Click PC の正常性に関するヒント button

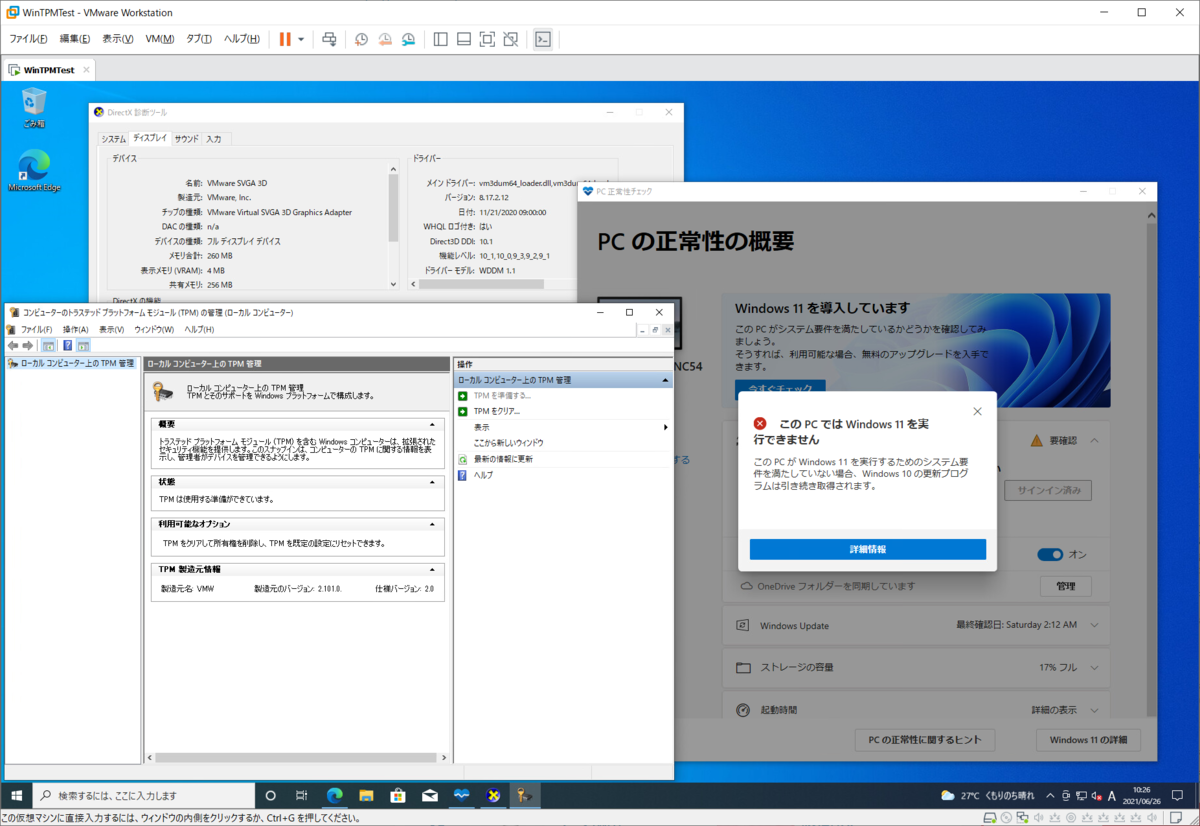tap(925, 740)
